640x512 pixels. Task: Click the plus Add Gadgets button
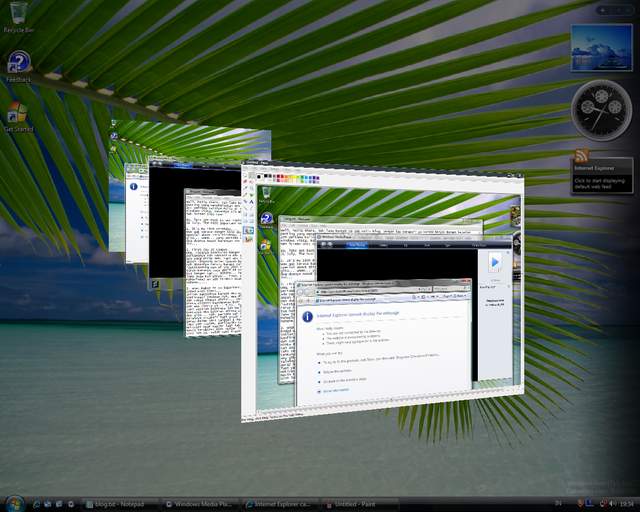[603, 10]
